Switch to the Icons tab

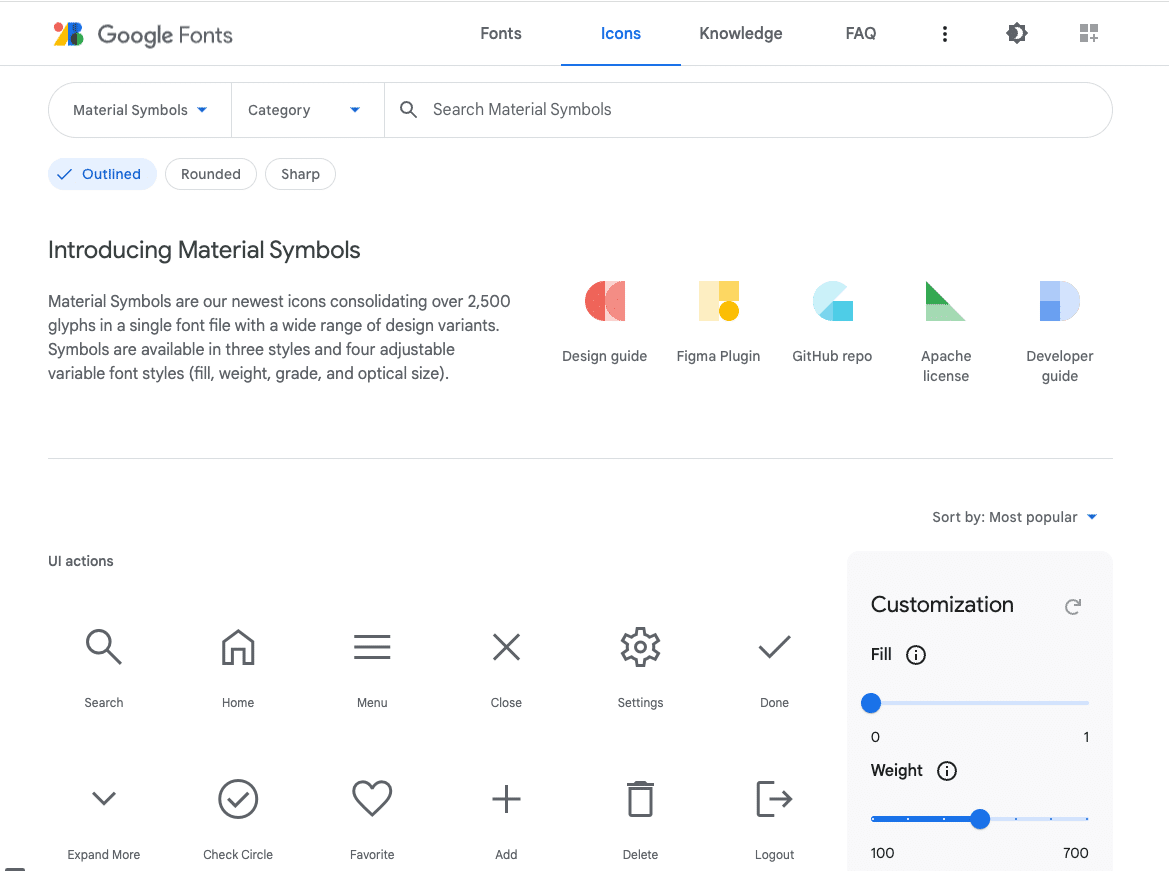pyautogui.click(x=621, y=34)
